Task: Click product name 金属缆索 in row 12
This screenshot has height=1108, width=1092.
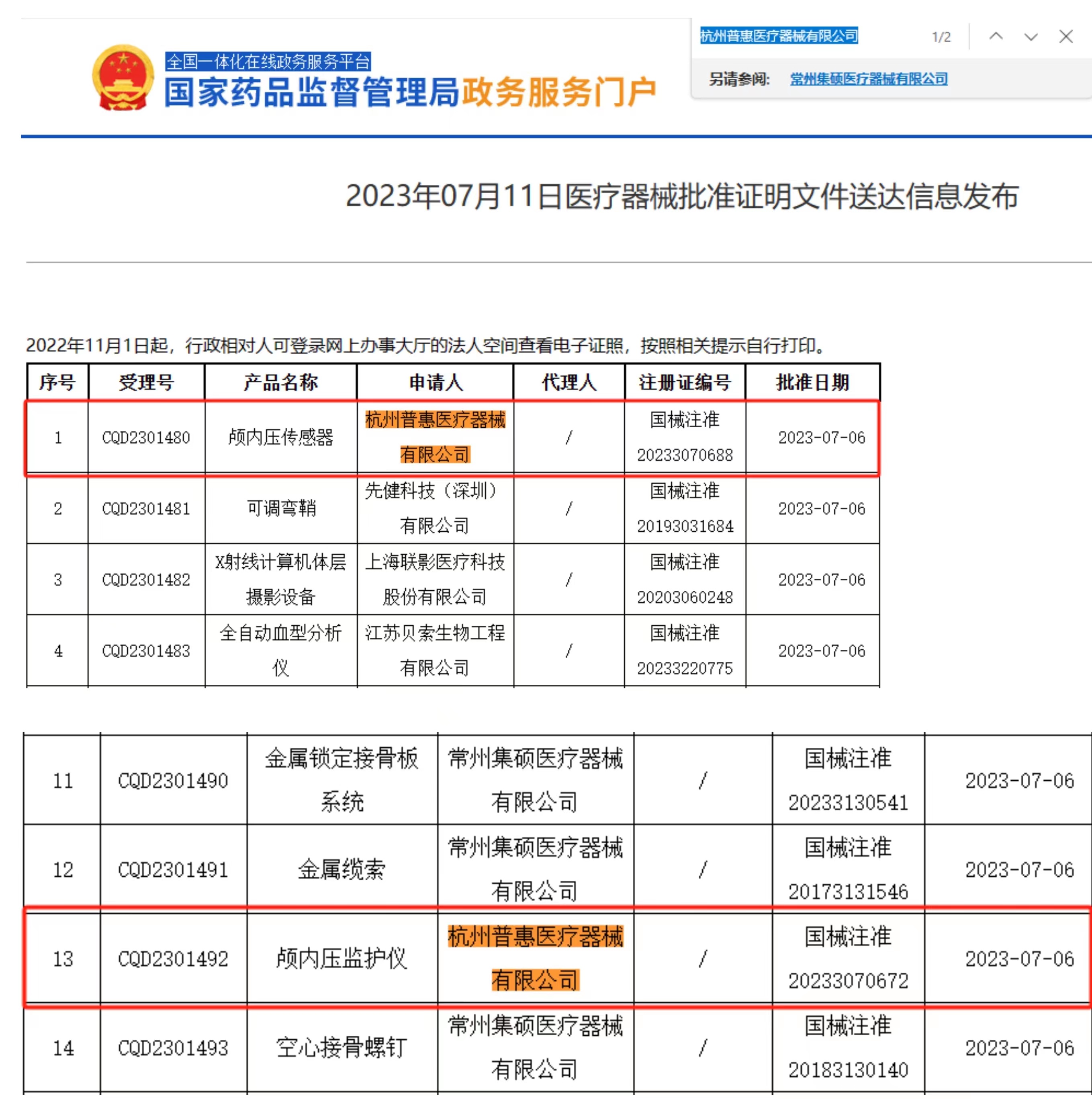Action: click(341, 869)
